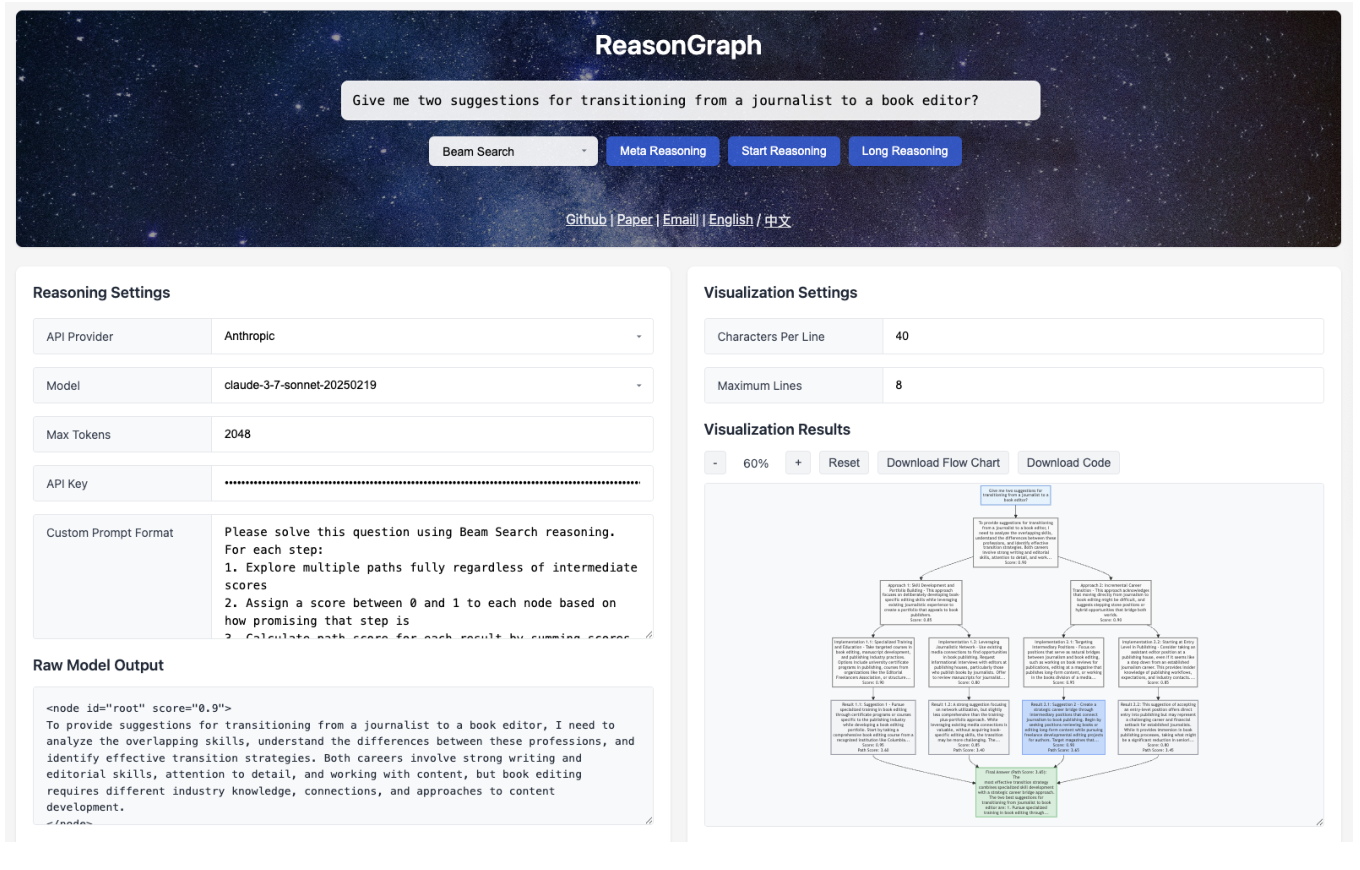Open the Paper link
Screen dimensions: 1360x870
click(x=635, y=219)
